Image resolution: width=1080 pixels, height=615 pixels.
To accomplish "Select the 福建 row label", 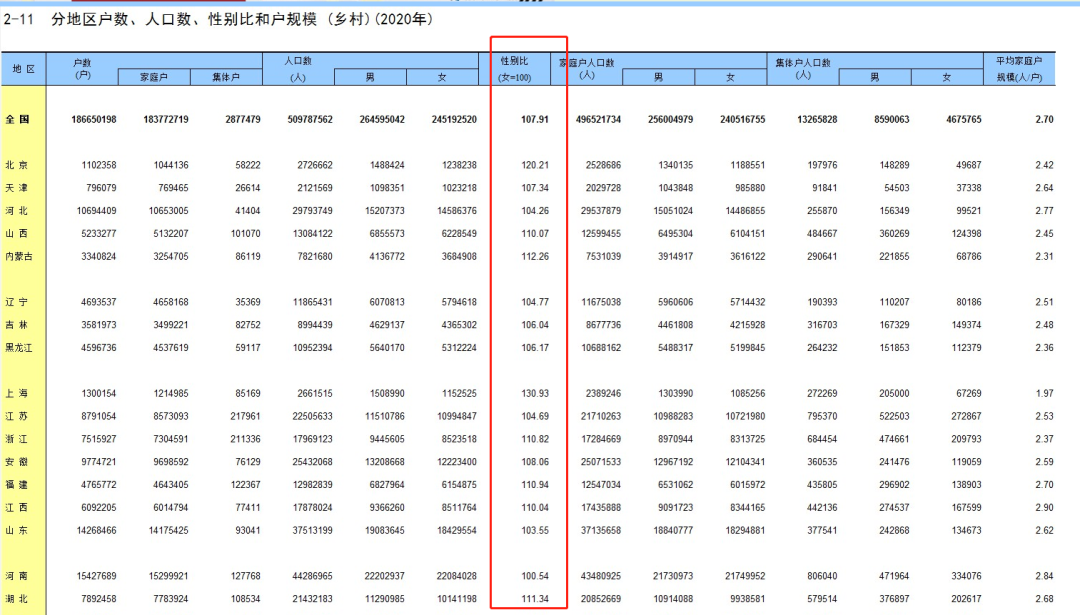I will point(17,484).
